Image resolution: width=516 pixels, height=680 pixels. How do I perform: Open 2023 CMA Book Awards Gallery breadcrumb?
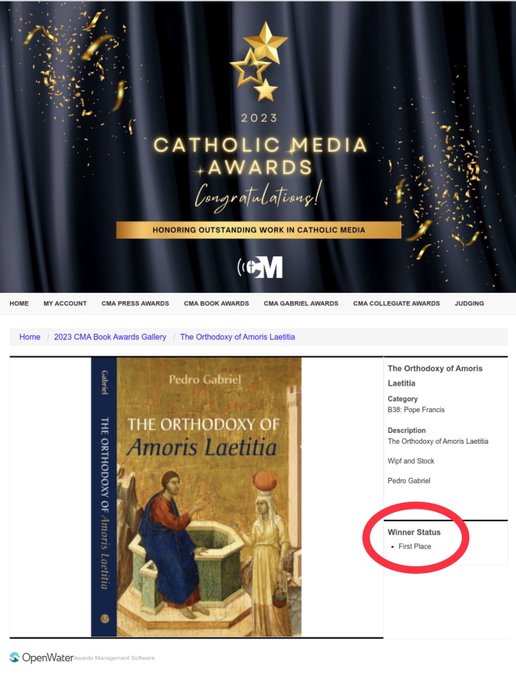click(x=110, y=337)
